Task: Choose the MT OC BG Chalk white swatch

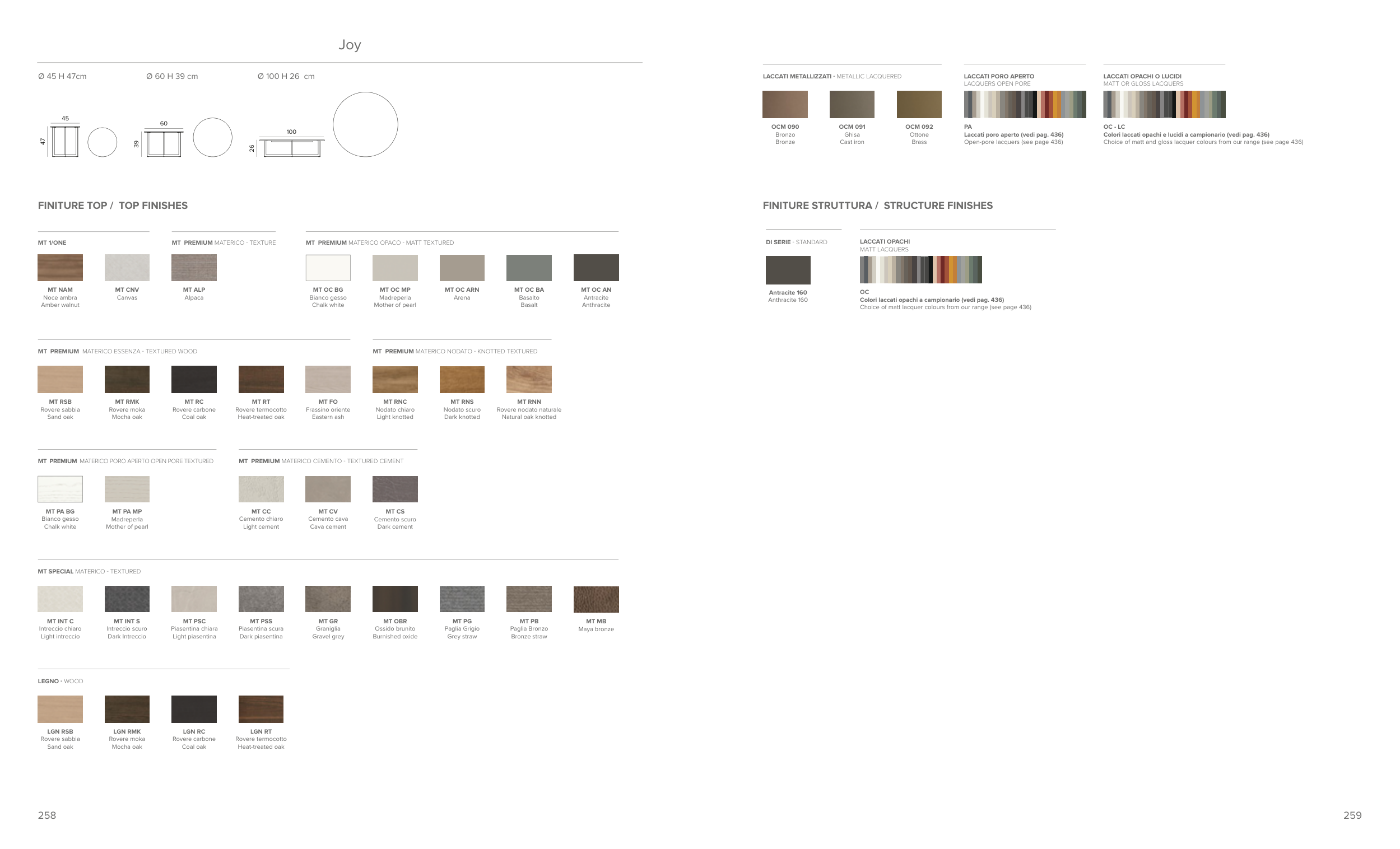Action: pos(328,268)
